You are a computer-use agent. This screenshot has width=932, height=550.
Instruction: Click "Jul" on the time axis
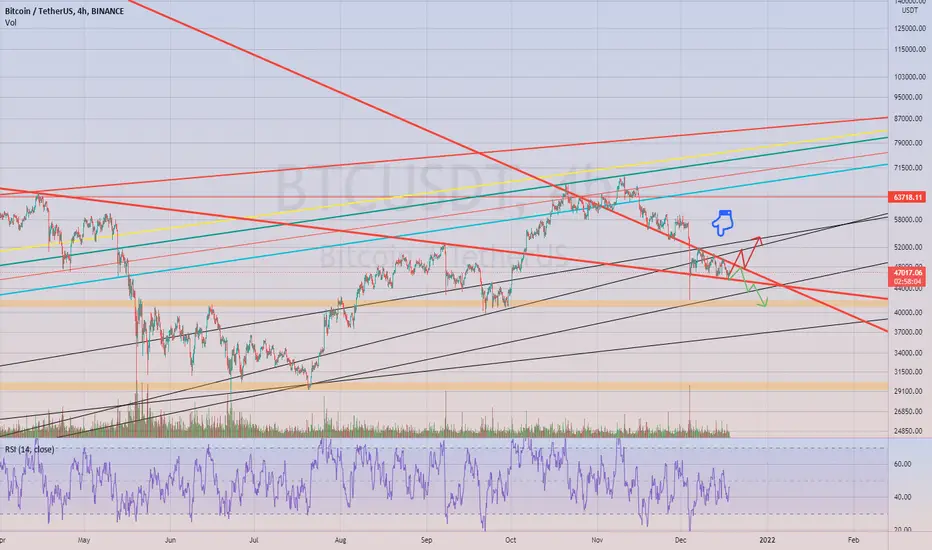tap(254, 540)
